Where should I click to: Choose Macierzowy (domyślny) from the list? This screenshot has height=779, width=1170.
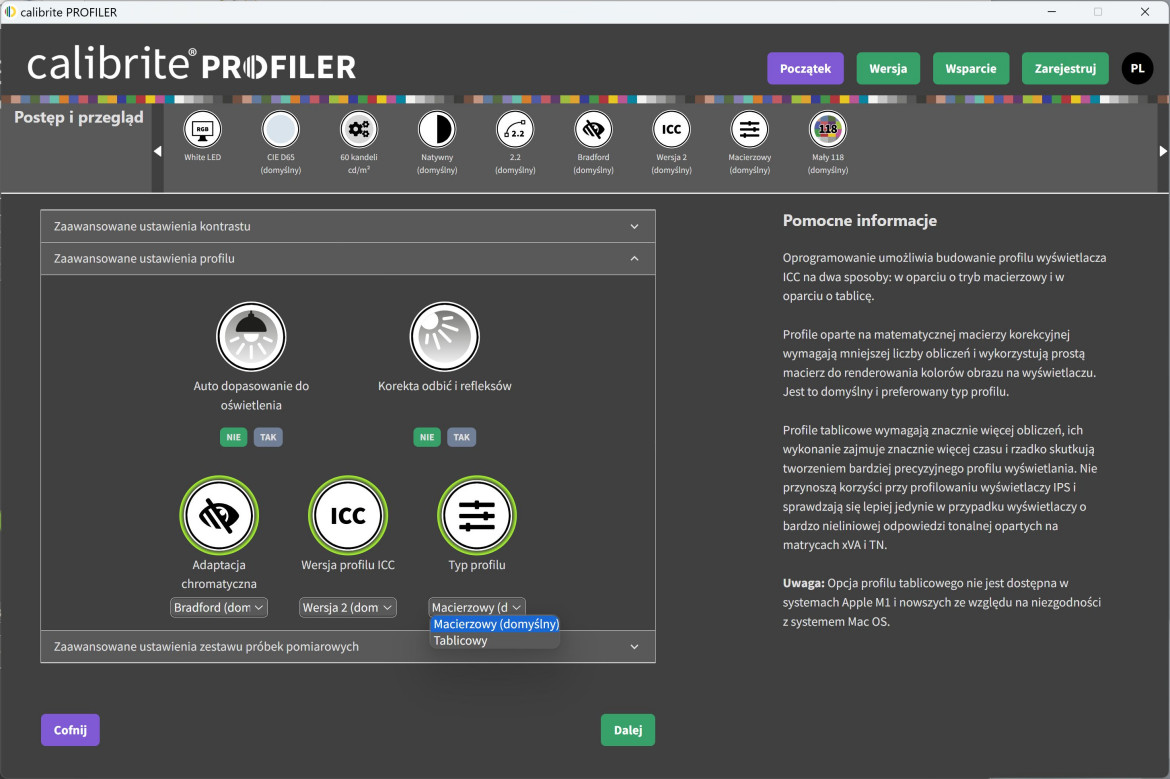coord(495,624)
